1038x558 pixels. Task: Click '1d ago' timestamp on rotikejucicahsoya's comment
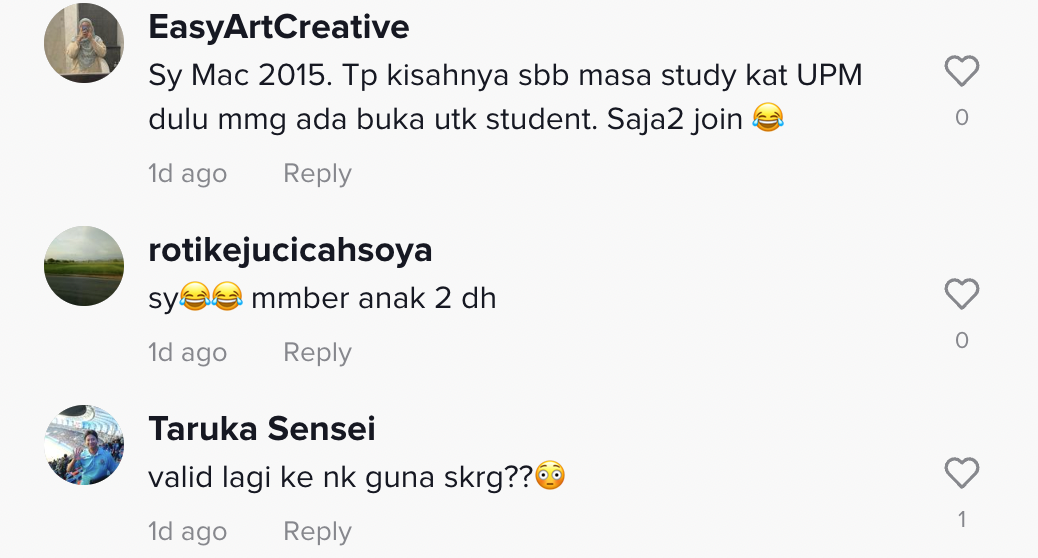coord(187,353)
